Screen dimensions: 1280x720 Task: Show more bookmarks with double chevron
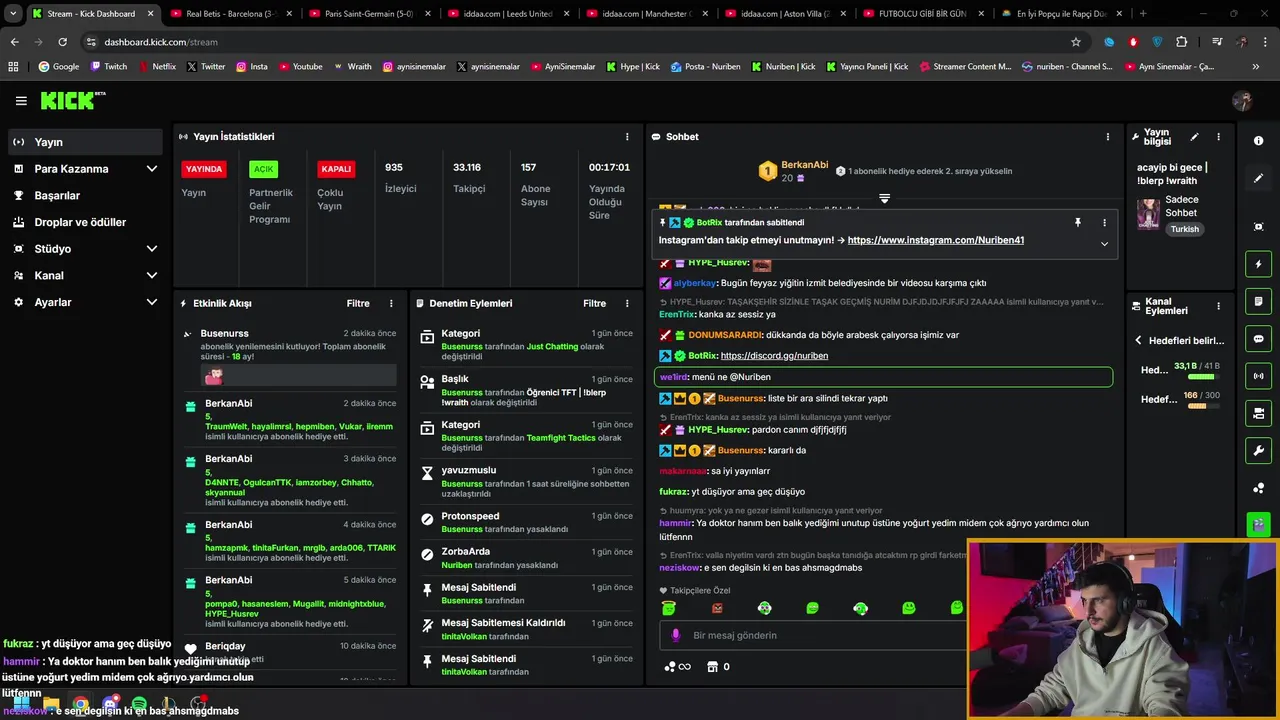[1256, 67]
